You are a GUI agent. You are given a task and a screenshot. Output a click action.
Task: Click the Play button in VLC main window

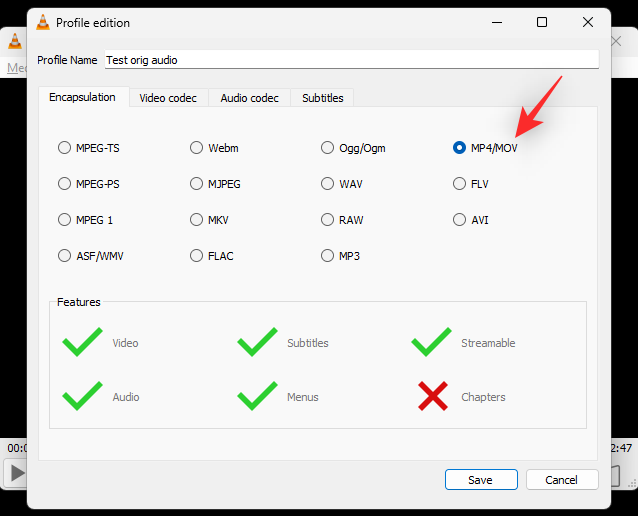pyautogui.click(x=15, y=473)
